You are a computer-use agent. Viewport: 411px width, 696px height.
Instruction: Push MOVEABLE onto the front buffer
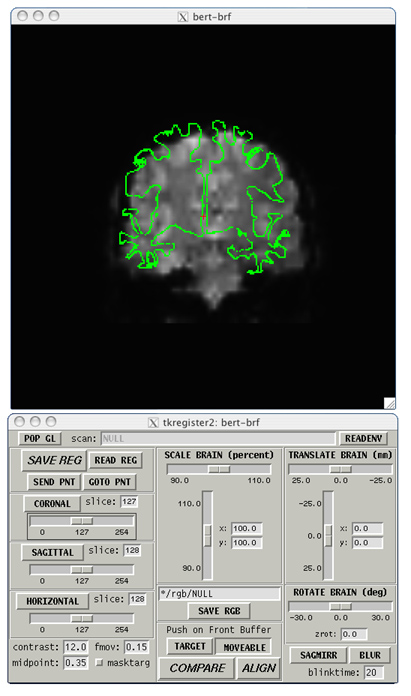245,647
